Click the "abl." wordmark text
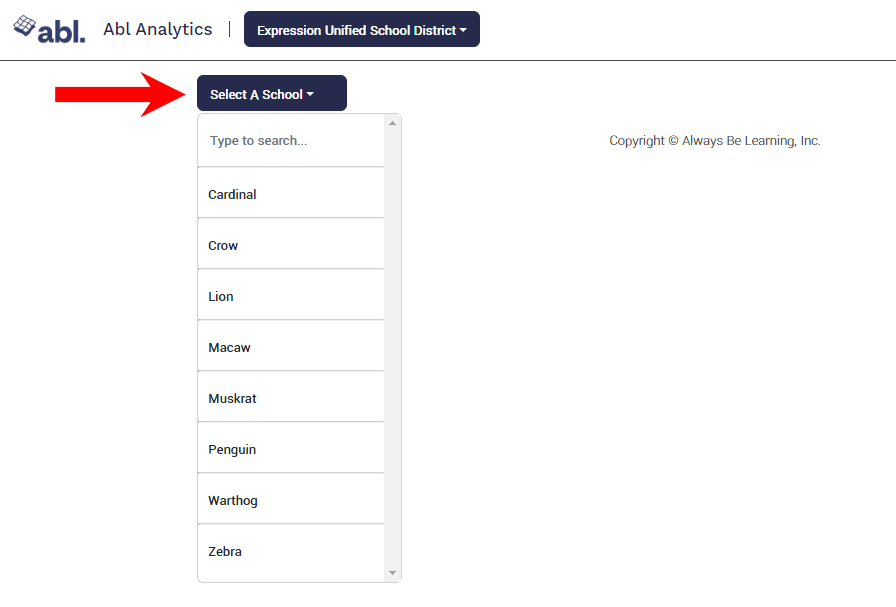The width and height of the screenshot is (896, 607). tap(62, 31)
